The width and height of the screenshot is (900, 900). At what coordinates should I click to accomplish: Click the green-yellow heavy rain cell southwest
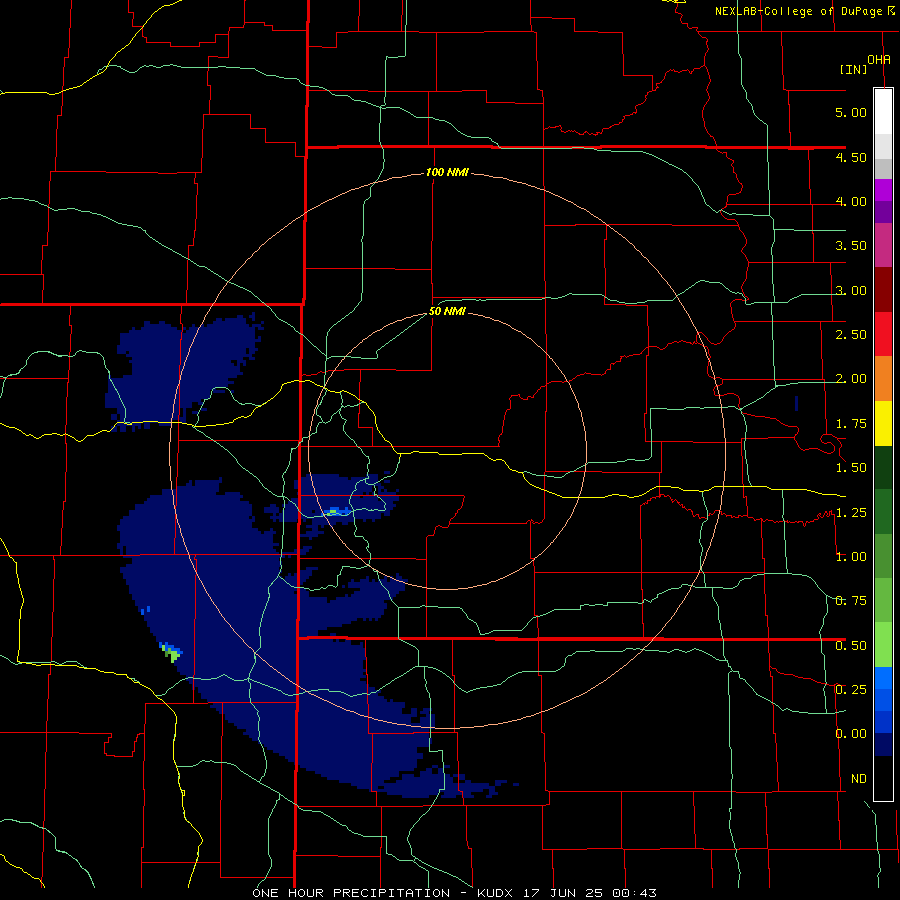pos(172,653)
